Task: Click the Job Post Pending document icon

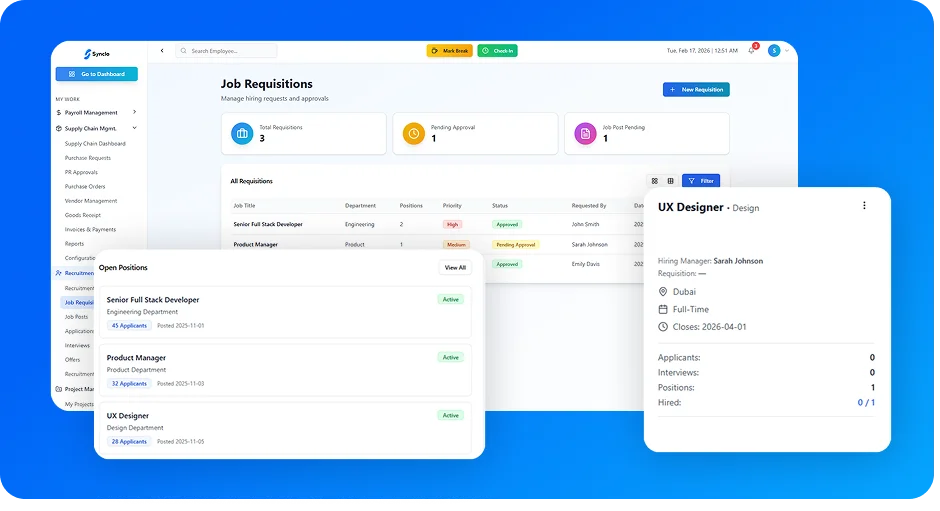Action: click(x=585, y=133)
